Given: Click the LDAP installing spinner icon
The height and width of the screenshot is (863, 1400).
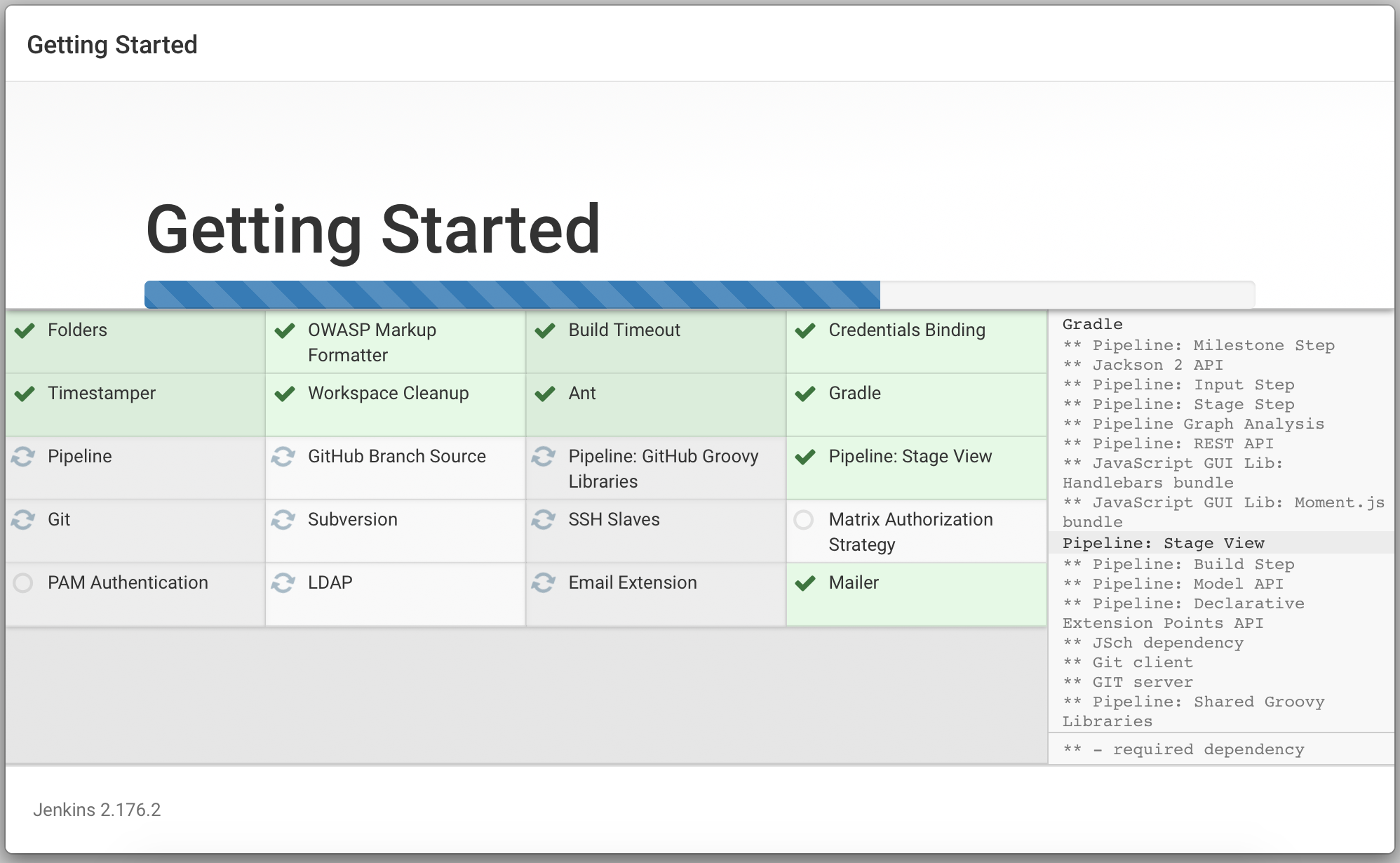Looking at the screenshot, I should 283,583.
